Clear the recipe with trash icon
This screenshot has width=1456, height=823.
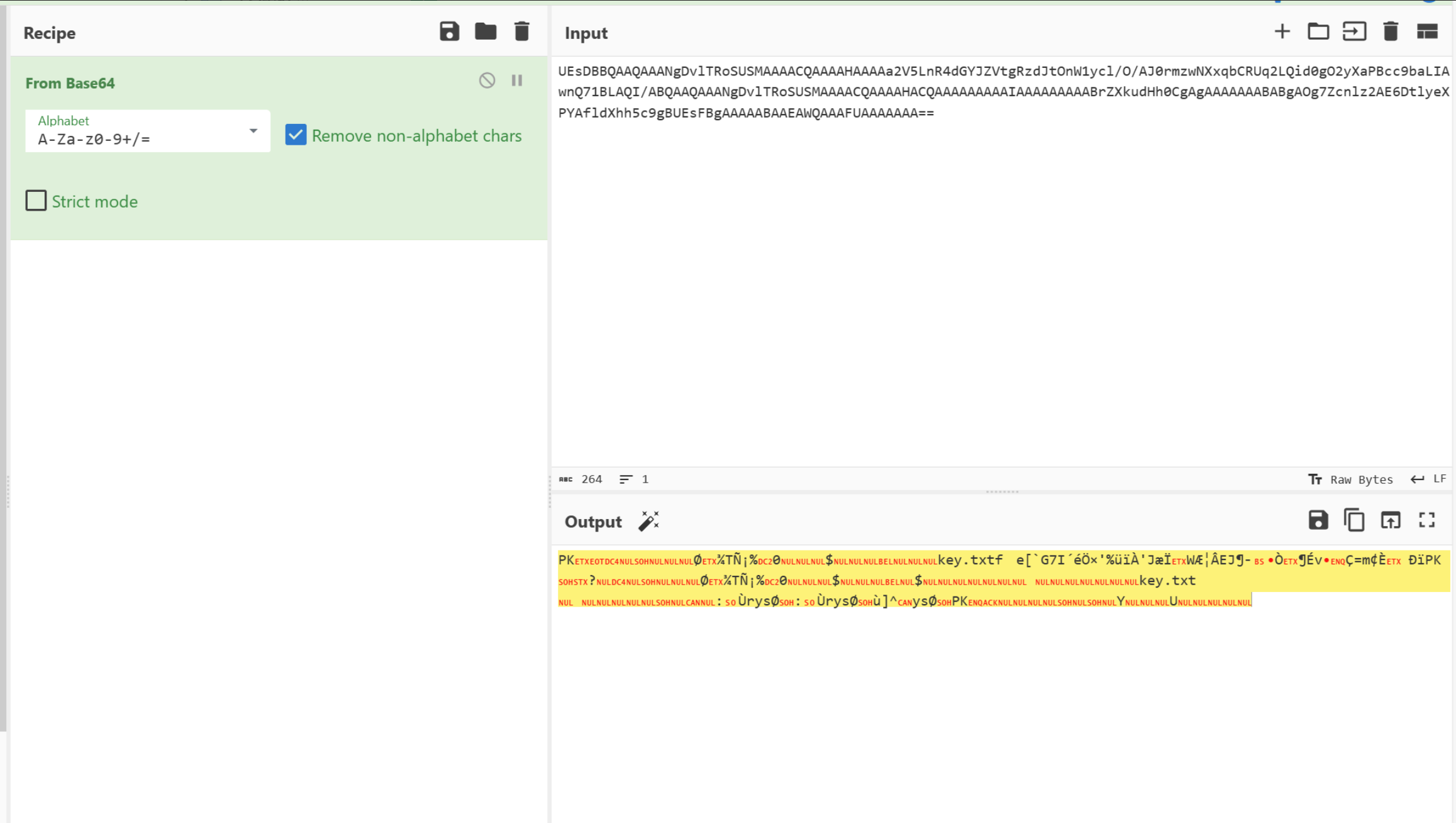pyautogui.click(x=521, y=31)
